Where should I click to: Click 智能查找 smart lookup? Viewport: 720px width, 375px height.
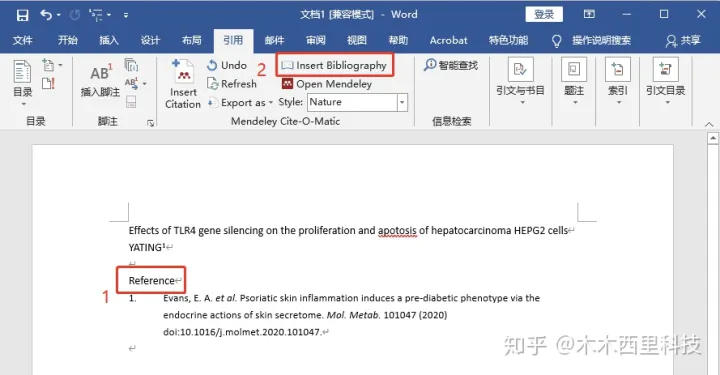pyautogui.click(x=451, y=65)
